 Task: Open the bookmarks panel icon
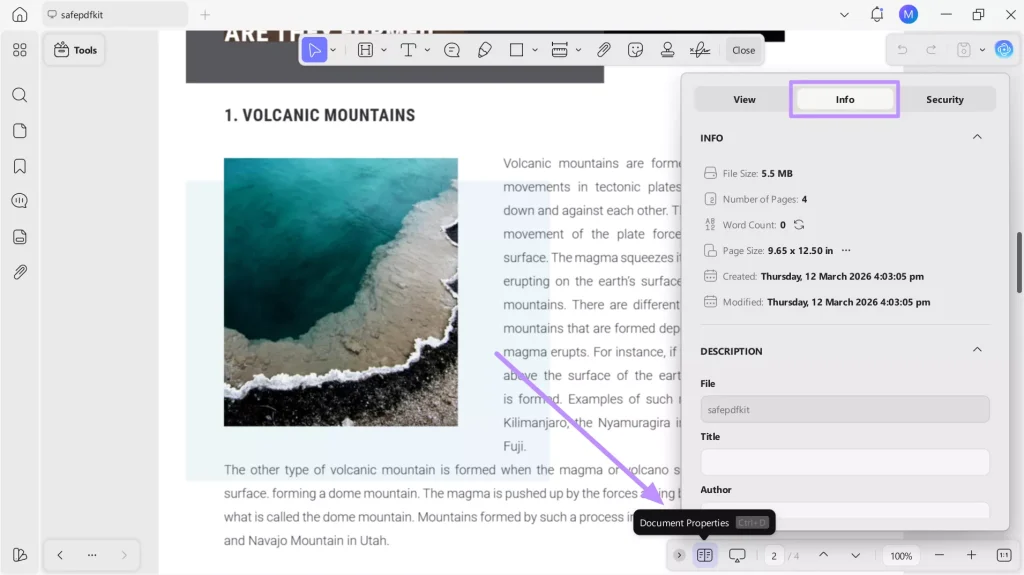[x=20, y=166]
